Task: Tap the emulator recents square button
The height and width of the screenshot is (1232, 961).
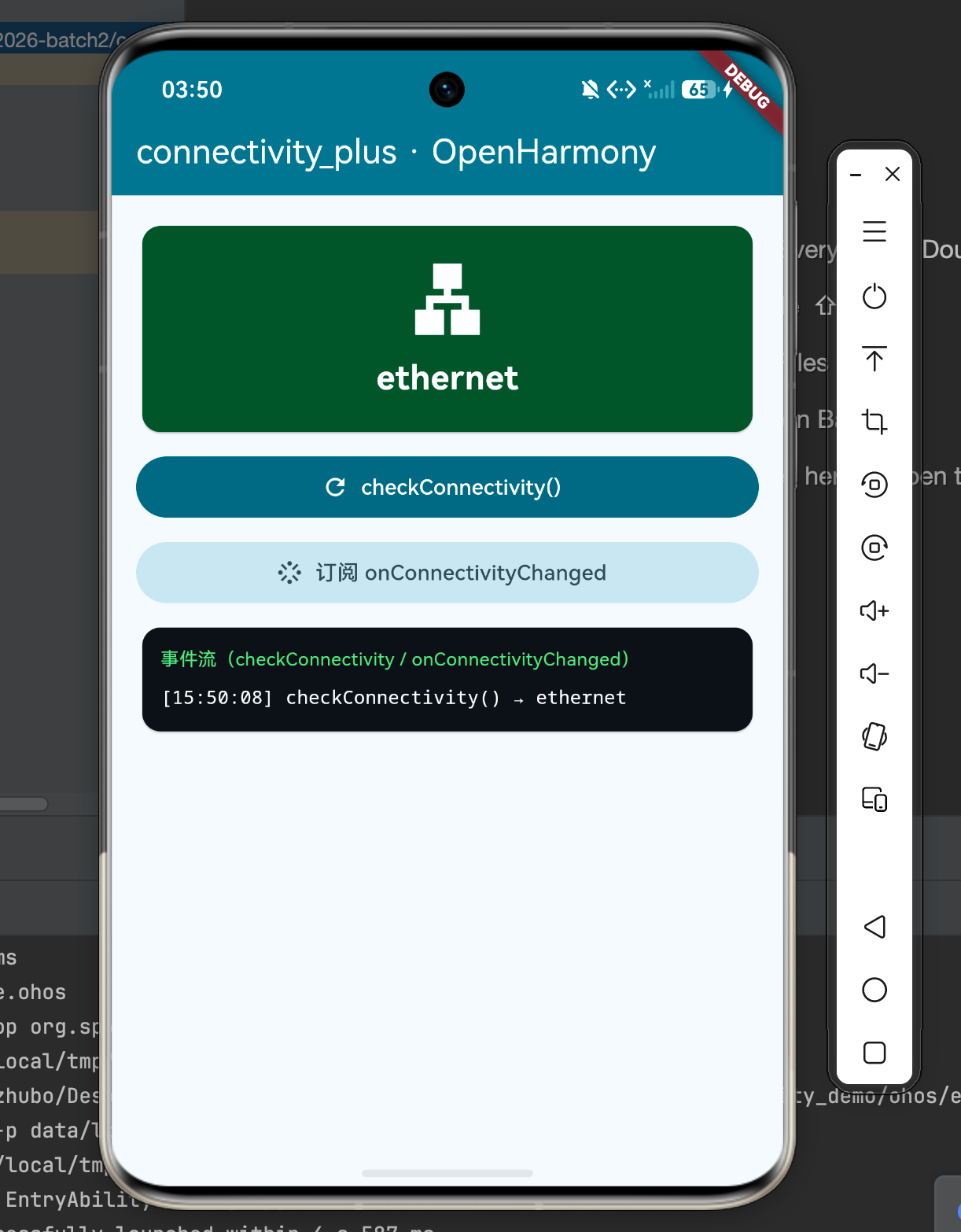Action: click(874, 1053)
